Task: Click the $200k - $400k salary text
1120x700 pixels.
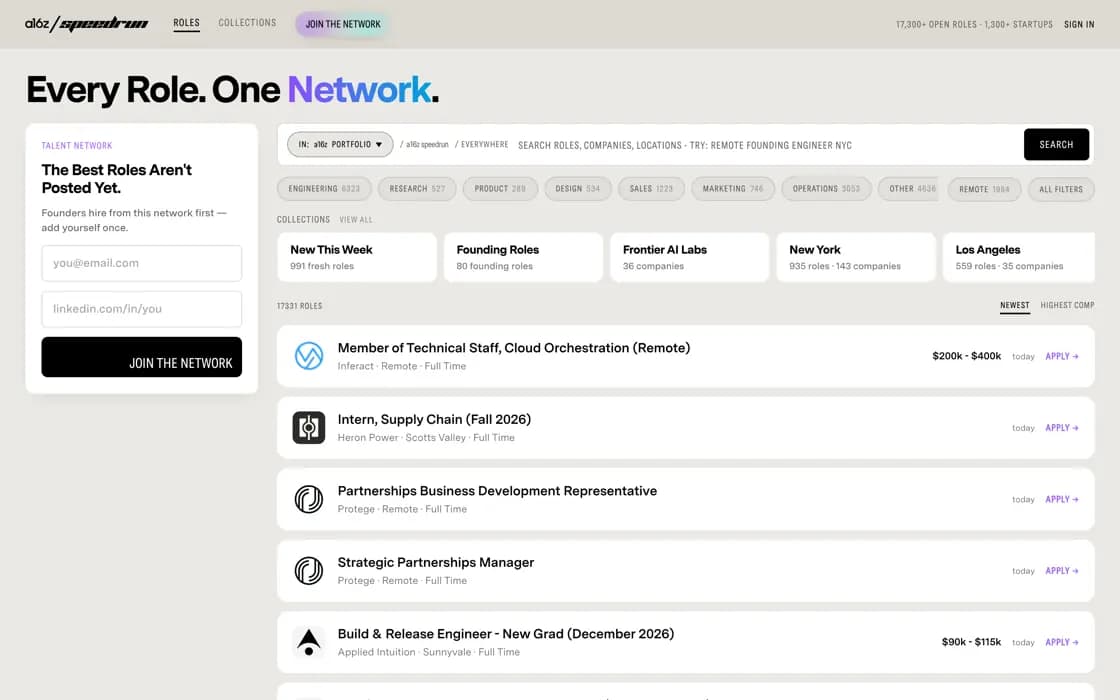Action: 966,356
